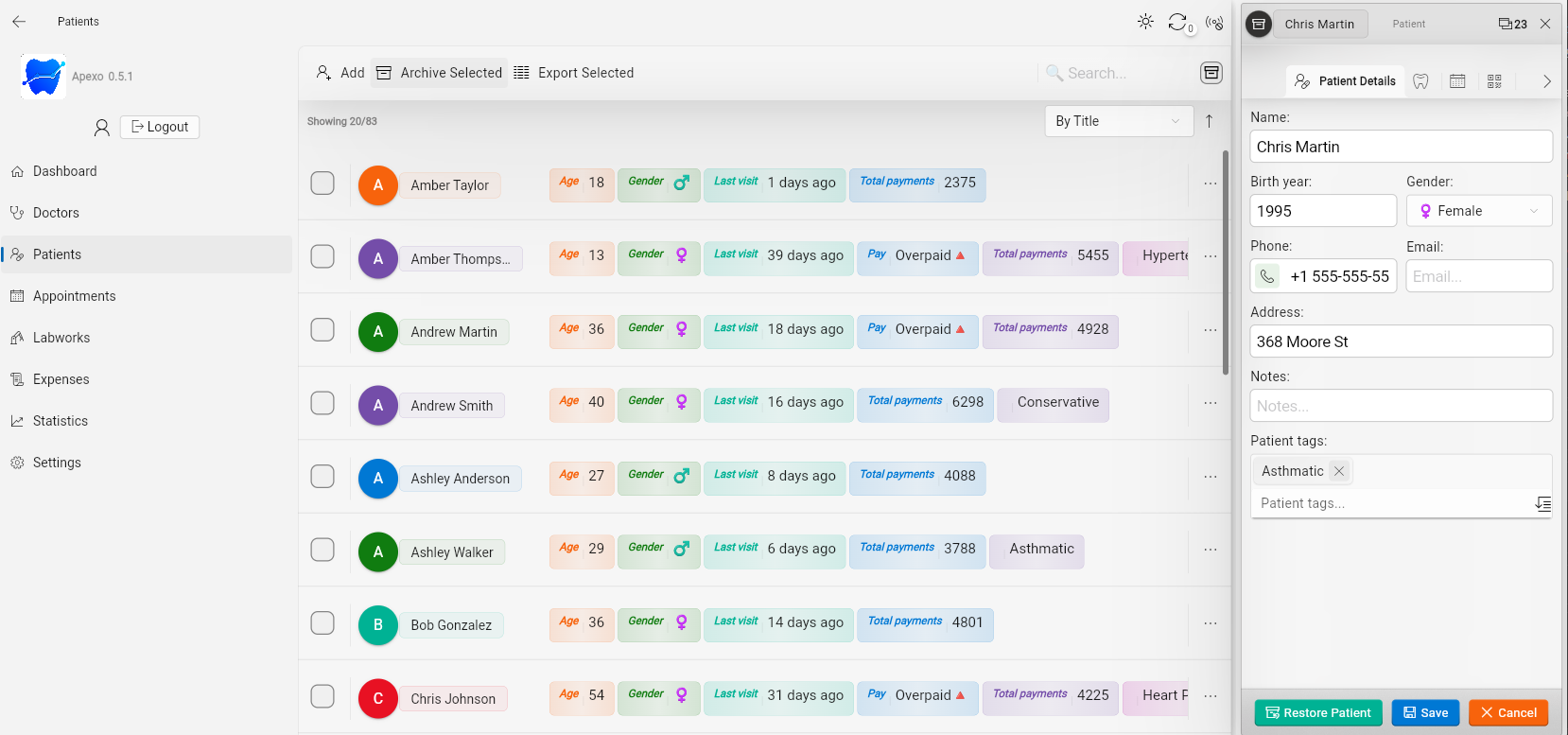Show more tabs with right chevron
The height and width of the screenshot is (735, 1568).
1546,81
